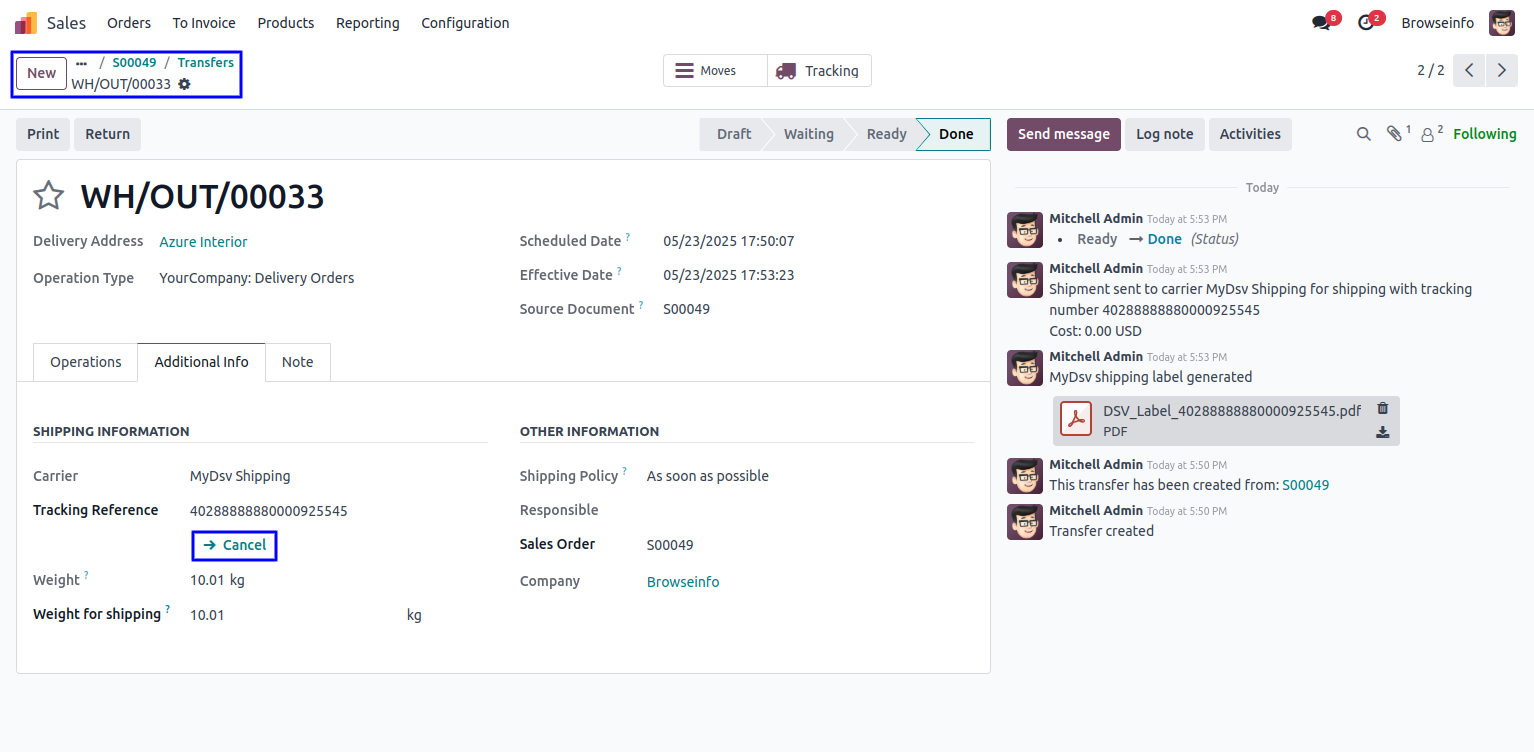Download the DSV label PDF file
Viewport: 1534px width, 752px height.
pyautogui.click(x=1383, y=432)
